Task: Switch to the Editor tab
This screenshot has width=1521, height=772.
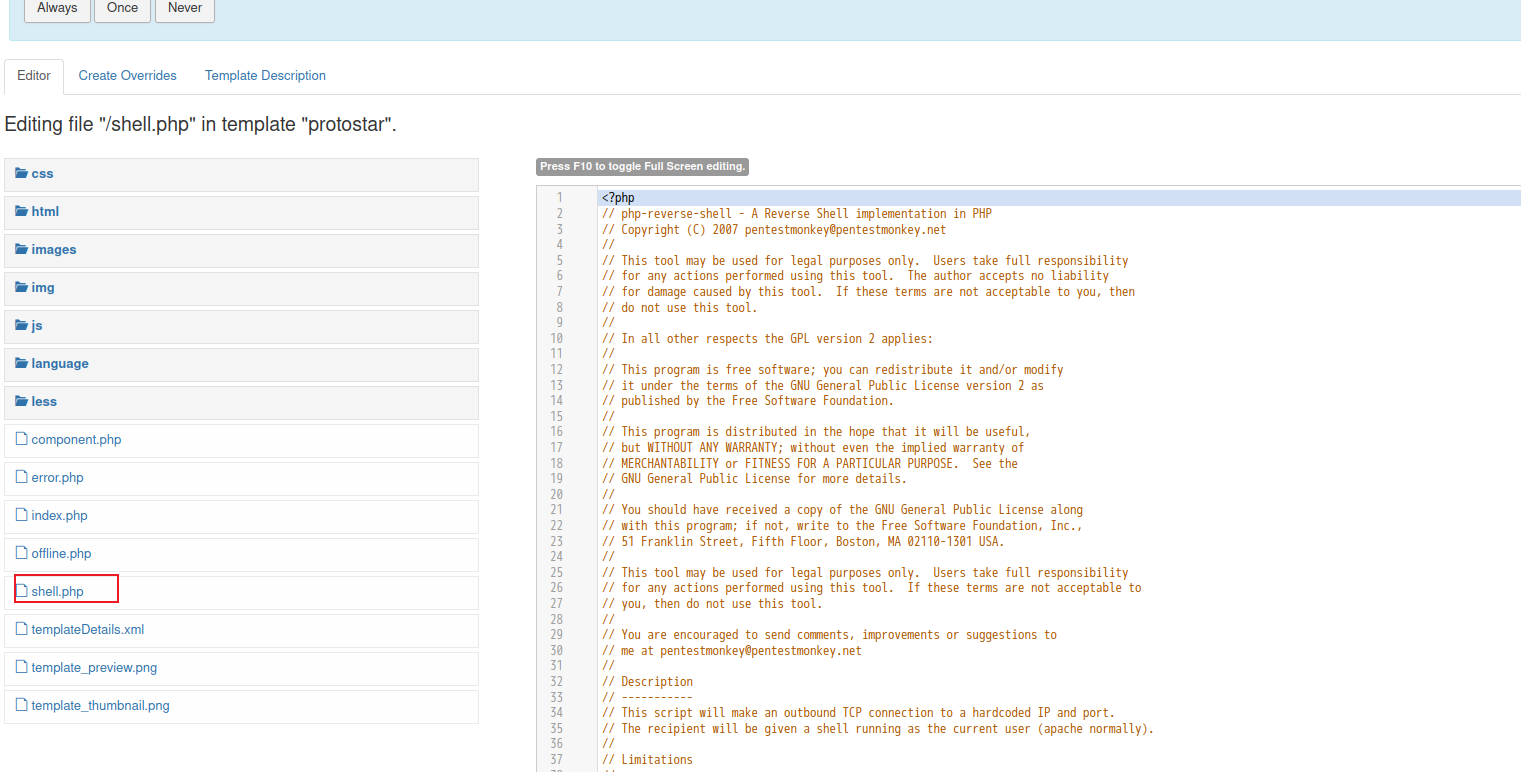Action: (34, 76)
